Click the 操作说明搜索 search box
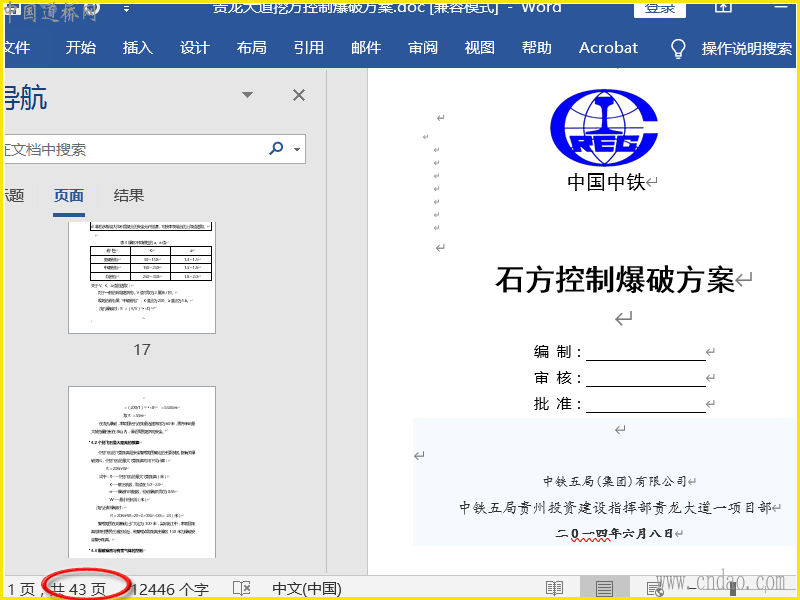800x600 pixels. coord(746,48)
